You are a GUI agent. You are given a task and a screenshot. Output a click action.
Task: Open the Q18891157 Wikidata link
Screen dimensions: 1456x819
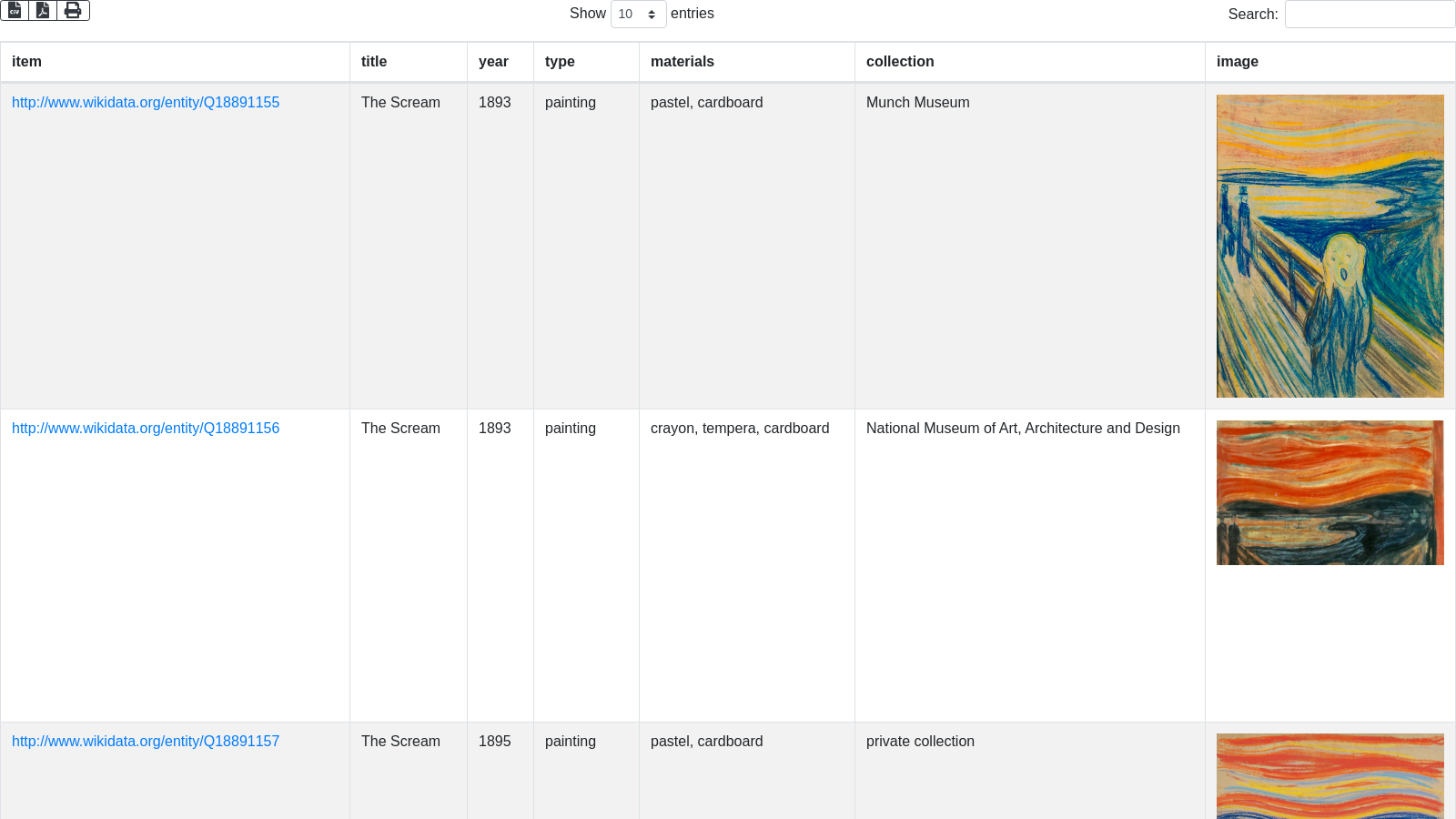(x=146, y=742)
